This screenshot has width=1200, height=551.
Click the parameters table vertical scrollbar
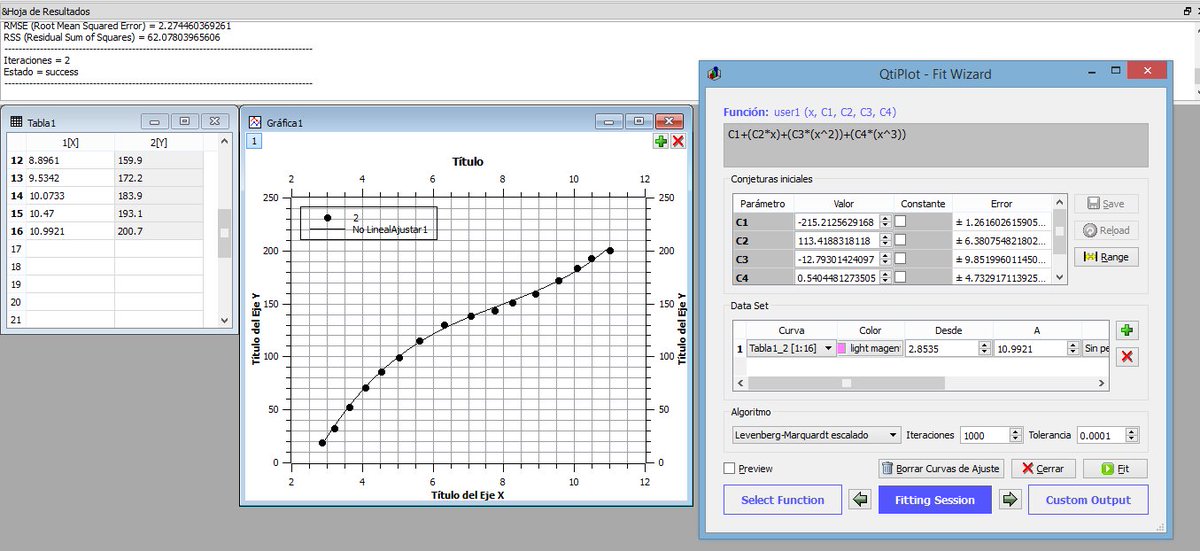tap(1060, 240)
